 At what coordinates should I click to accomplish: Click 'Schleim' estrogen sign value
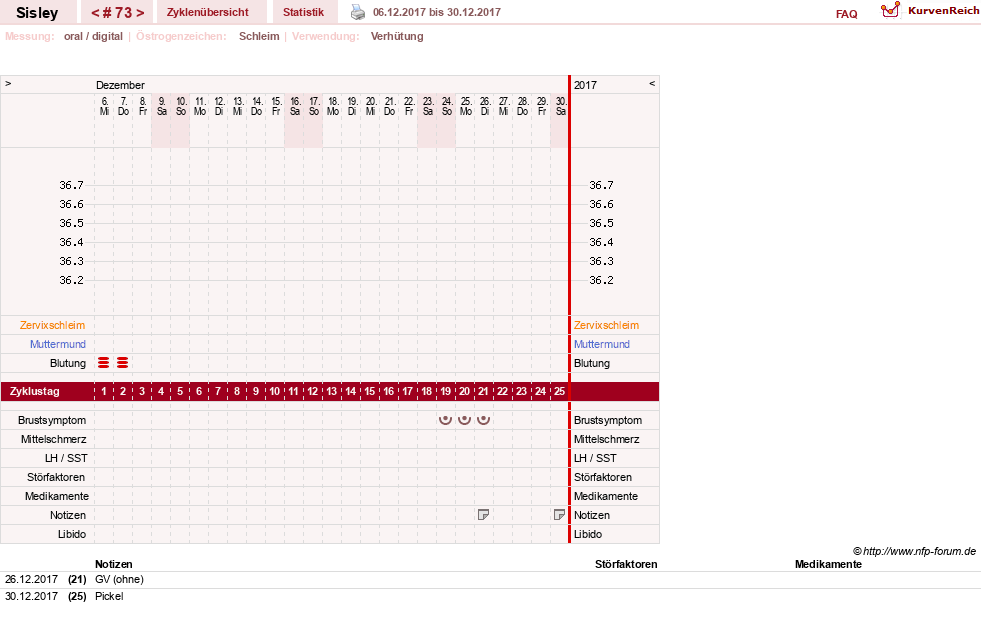point(259,36)
